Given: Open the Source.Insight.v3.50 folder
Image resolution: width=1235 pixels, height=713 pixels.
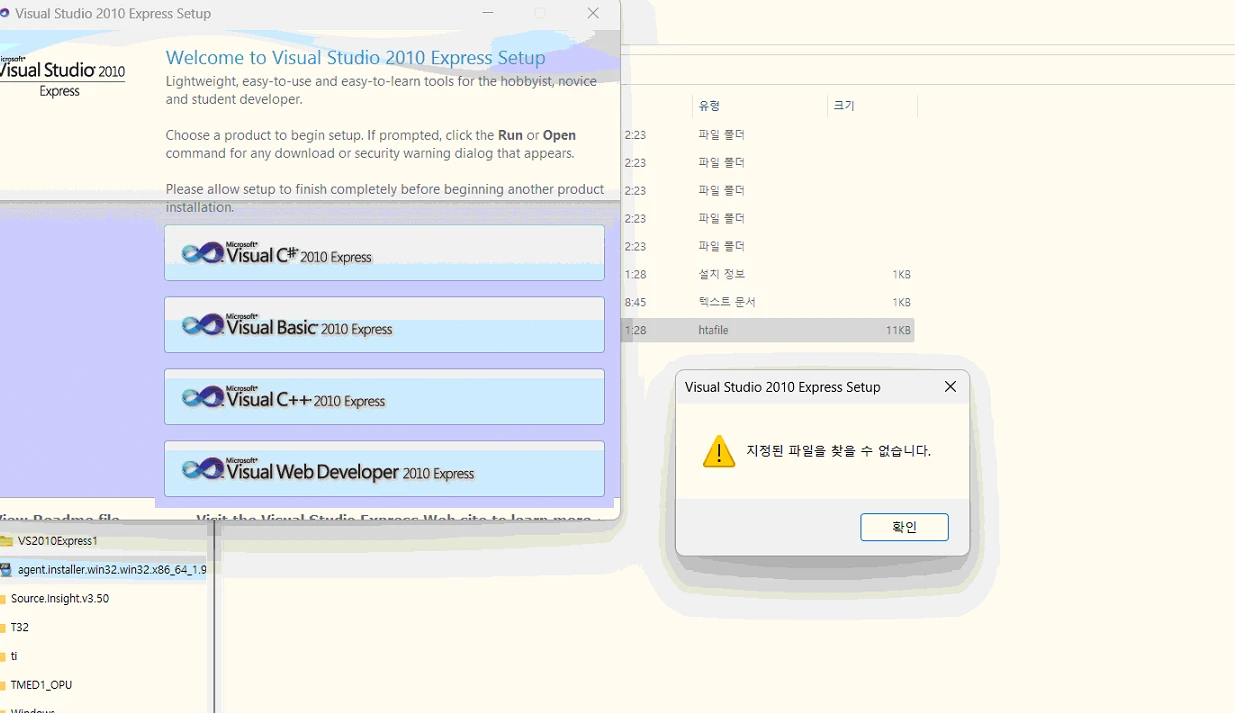Looking at the screenshot, I should pos(60,599).
